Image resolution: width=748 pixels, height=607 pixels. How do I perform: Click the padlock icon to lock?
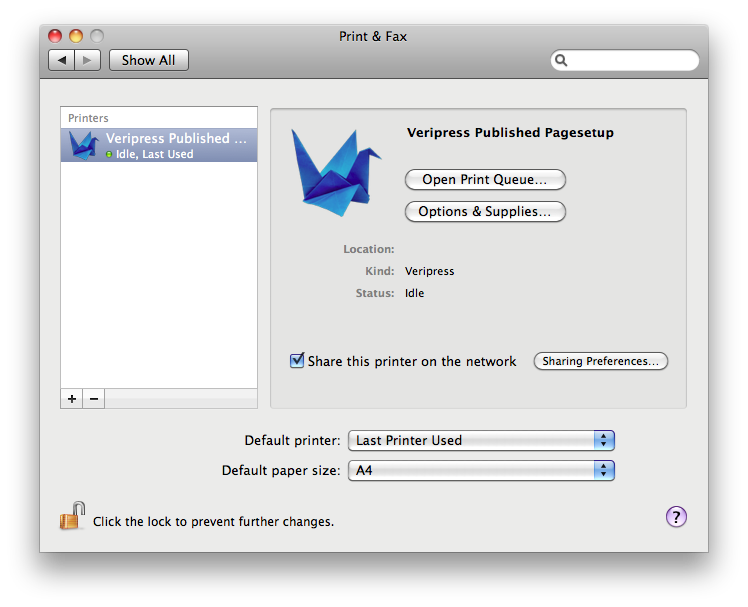pos(73,516)
